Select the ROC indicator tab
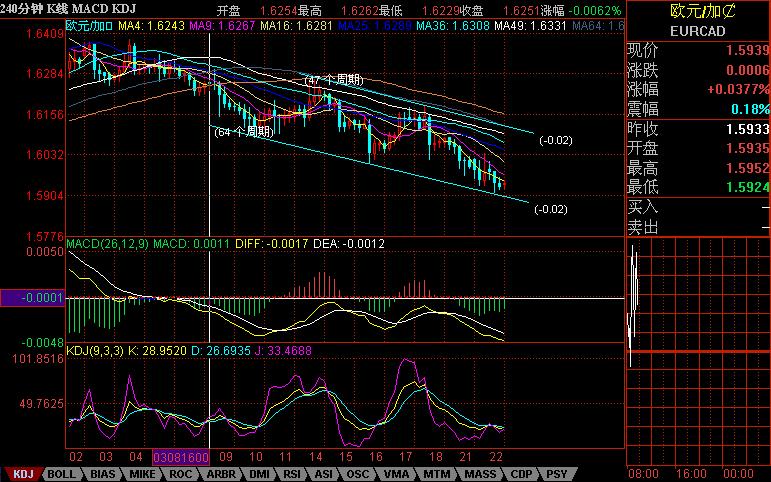 pos(180,474)
